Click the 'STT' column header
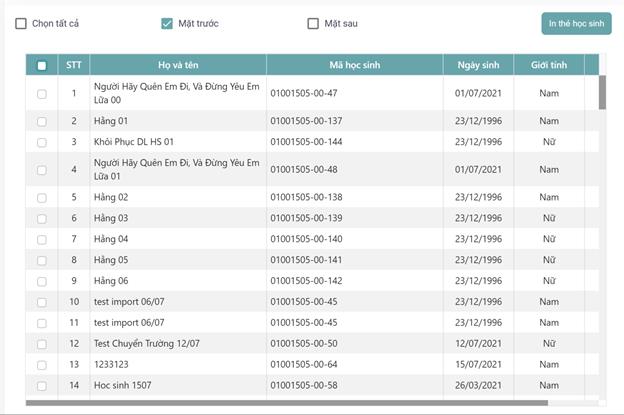624x415 pixels. coord(74,66)
